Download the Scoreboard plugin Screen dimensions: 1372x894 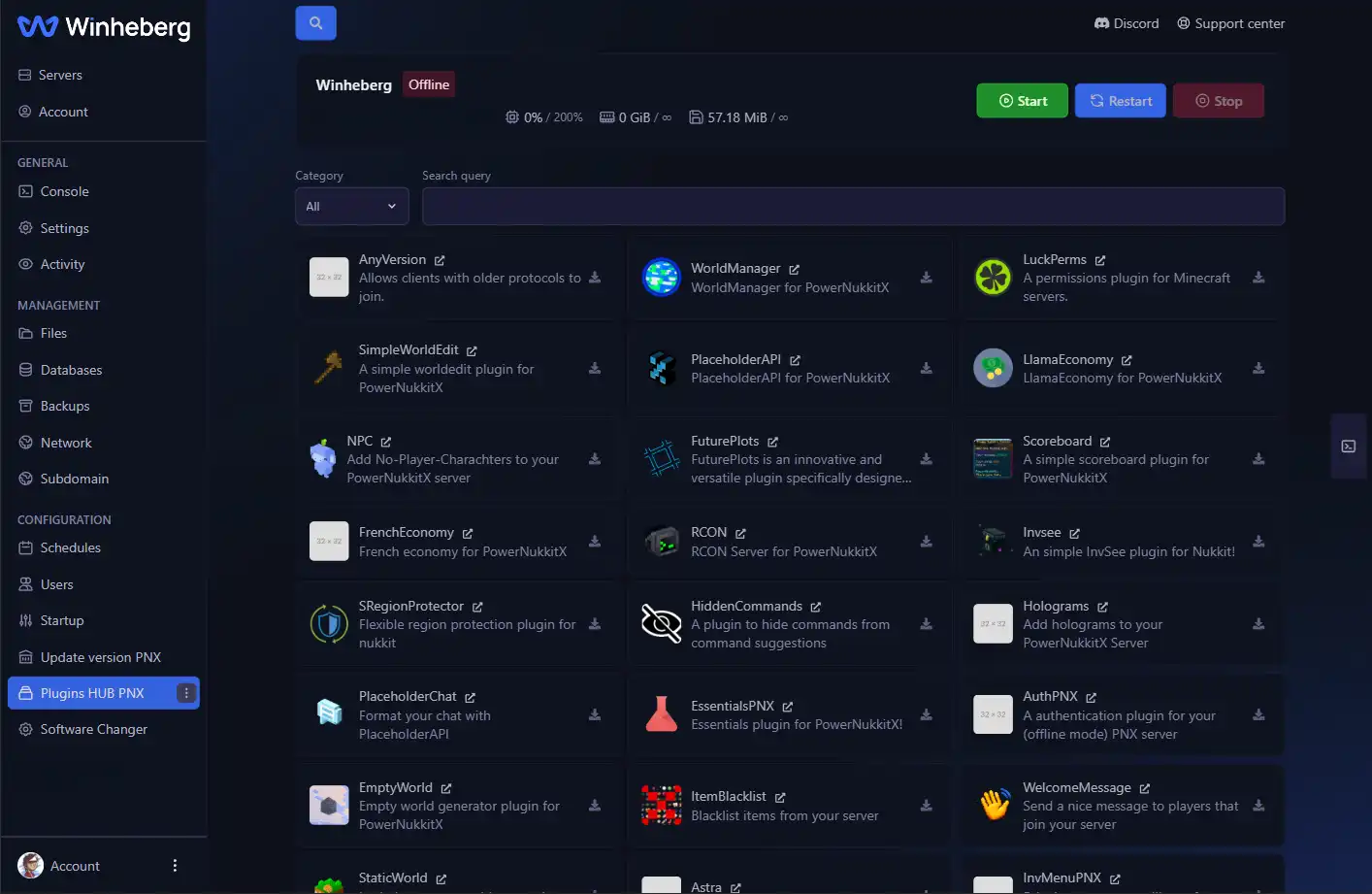point(1258,459)
